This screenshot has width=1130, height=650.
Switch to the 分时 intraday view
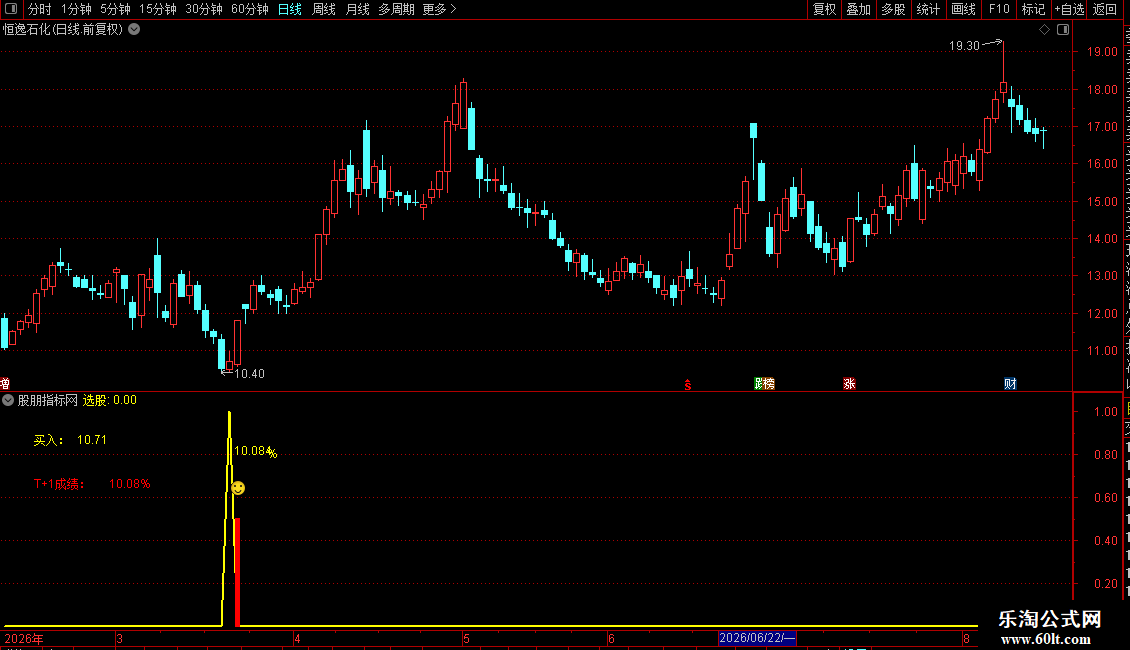click(x=40, y=9)
